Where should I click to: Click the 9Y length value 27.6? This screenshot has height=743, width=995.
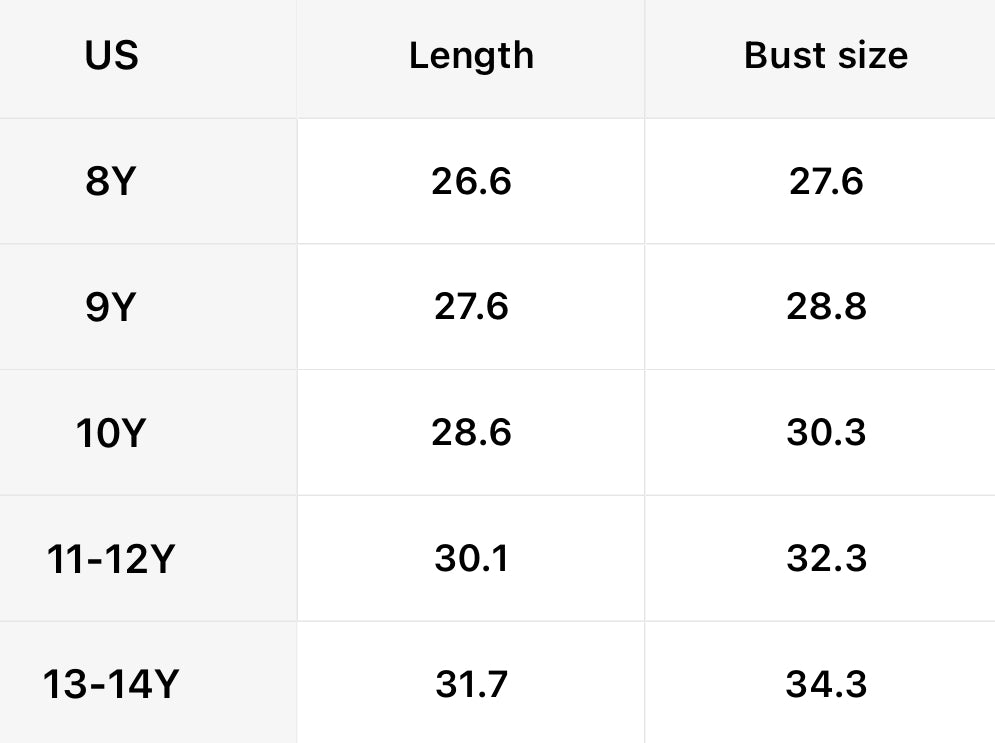[471, 307]
